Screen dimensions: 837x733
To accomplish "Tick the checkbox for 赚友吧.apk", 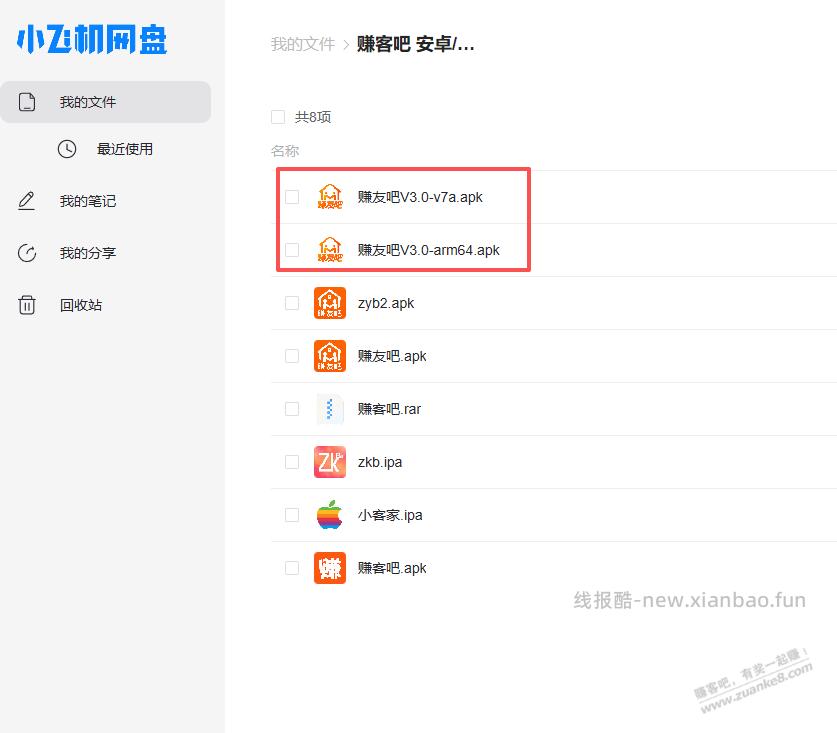I will (x=292, y=356).
